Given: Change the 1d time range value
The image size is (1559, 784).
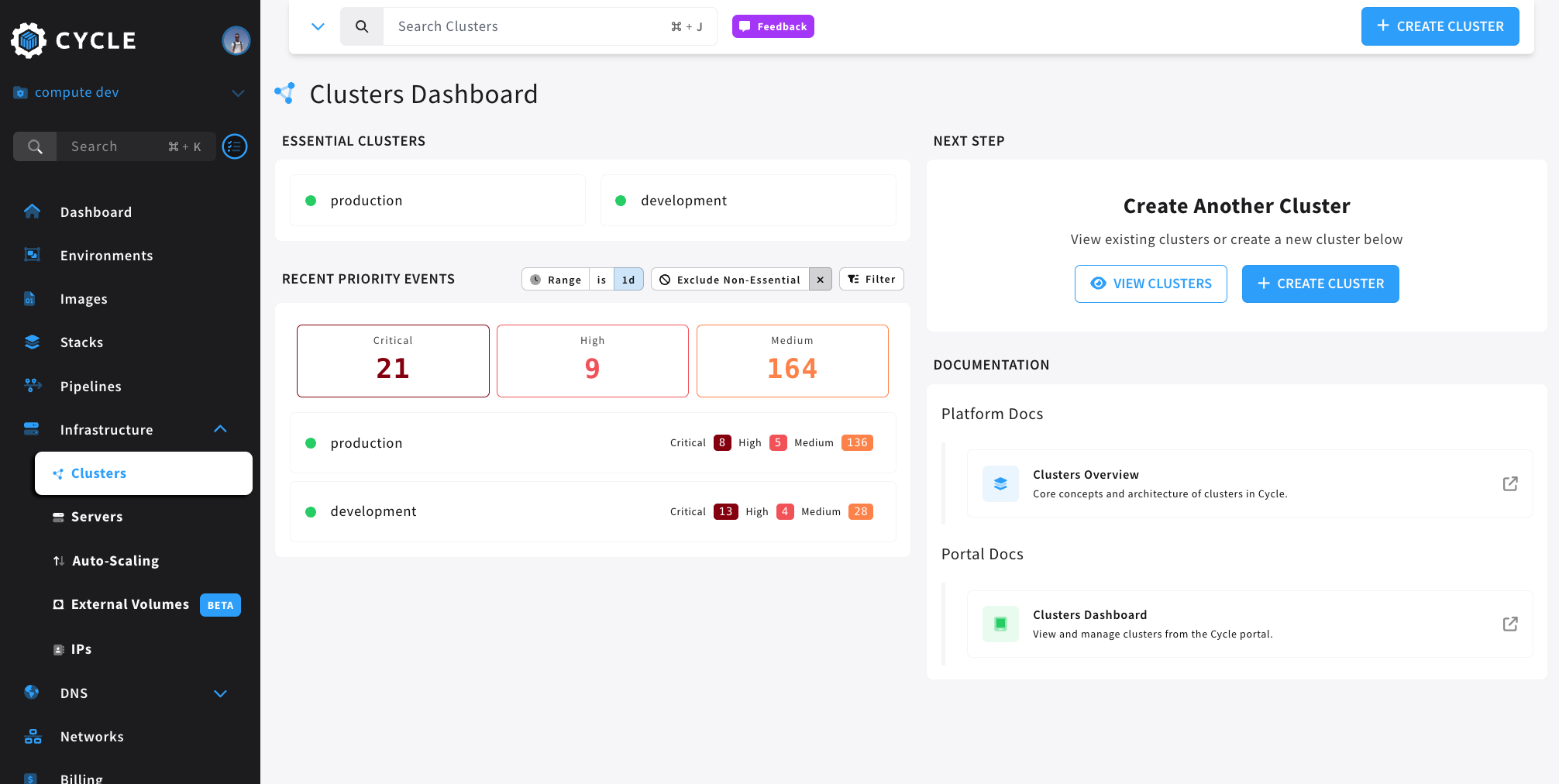Looking at the screenshot, I should [628, 279].
